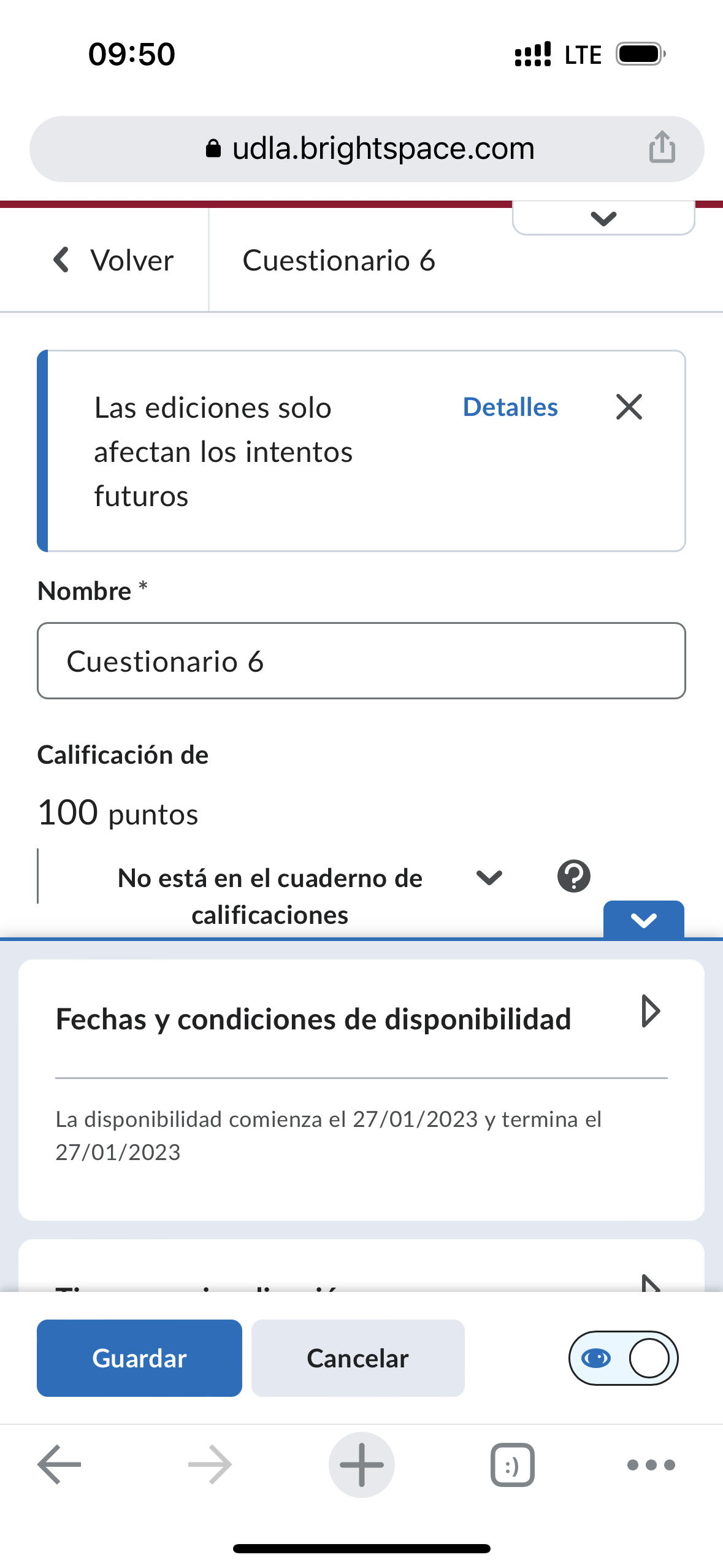Dismiss the edits notification with X
Image resolution: width=723 pixels, height=1568 pixels.
(629, 407)
